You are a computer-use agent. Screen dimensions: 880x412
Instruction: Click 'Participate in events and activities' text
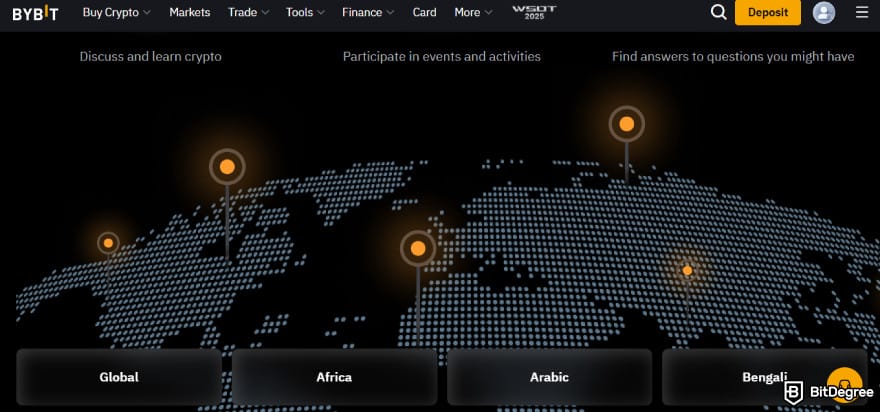click(x=442, y=57)
